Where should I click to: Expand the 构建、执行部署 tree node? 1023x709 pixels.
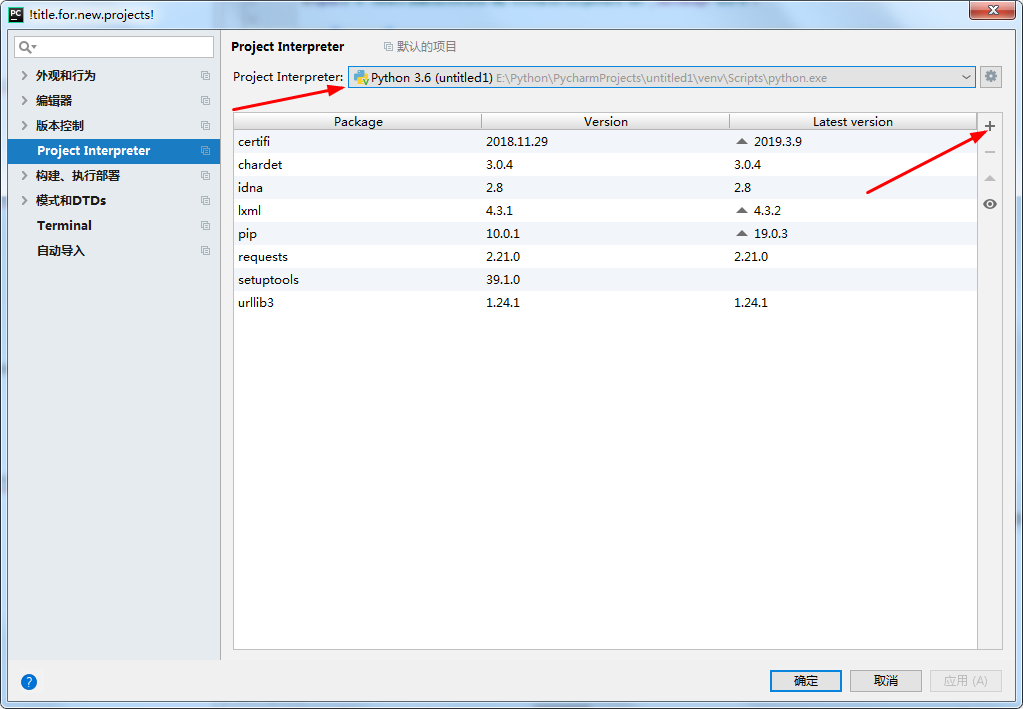tap(24, 175)
